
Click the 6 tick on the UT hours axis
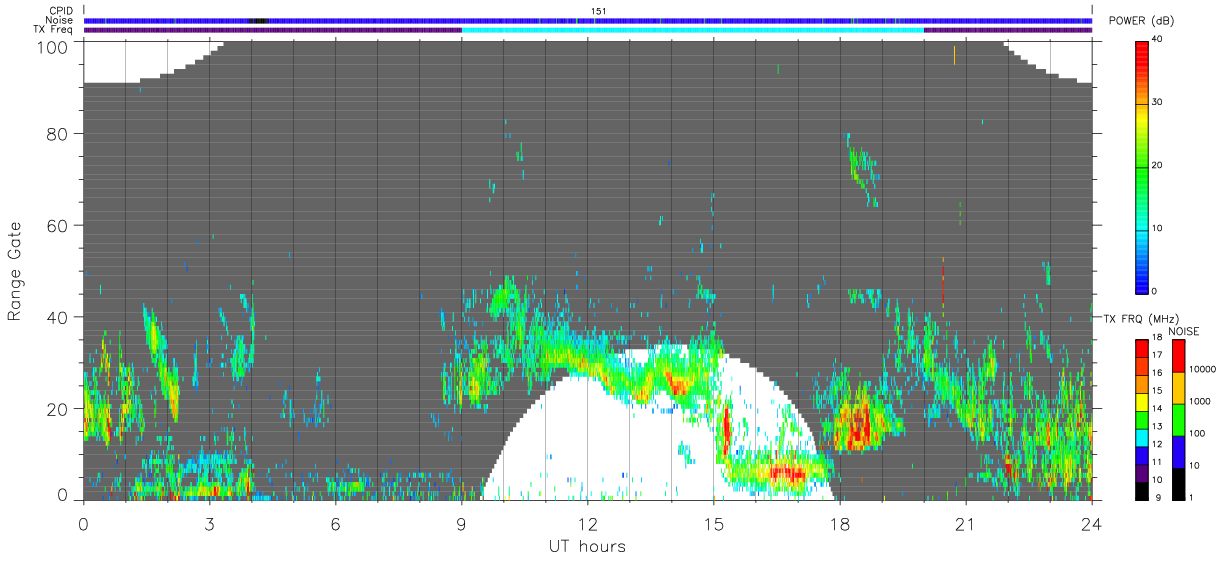pyautogui.click(x=335, y=523)
